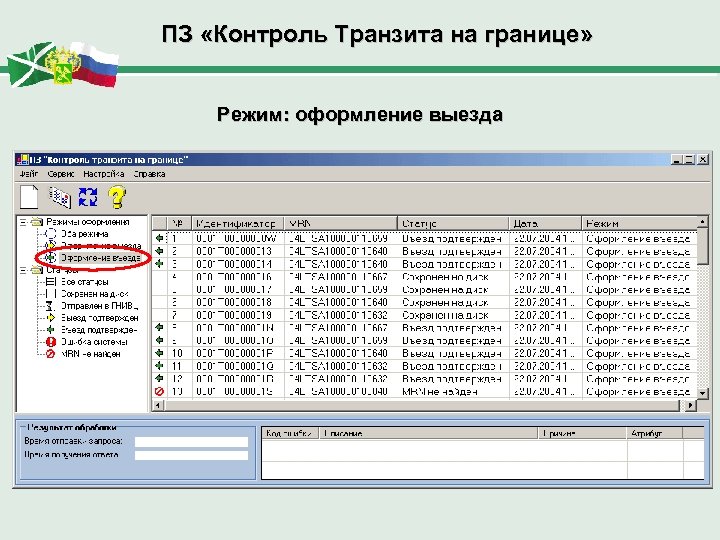Click the identifier cell ending 000019

click(x=237, y=315)
